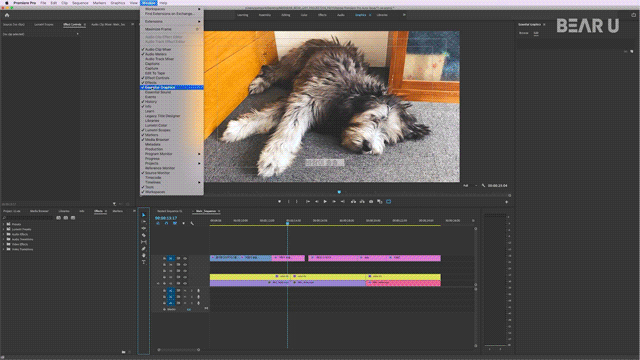Click the Home icon at top left
This screenshot has width=640, height=360.
tap(7, 15)
